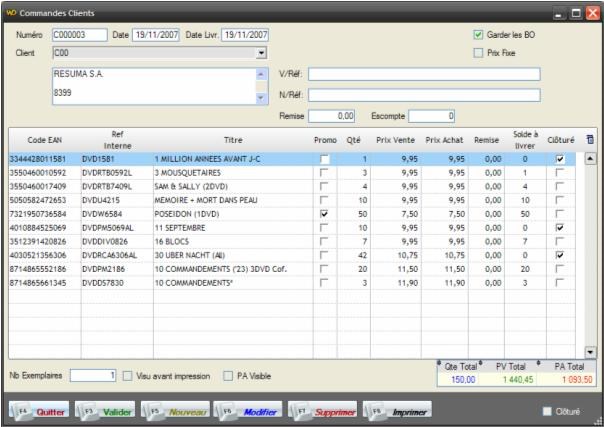Click reference DVDW6584
Screen dimensions: 604x427
point(102,214)
